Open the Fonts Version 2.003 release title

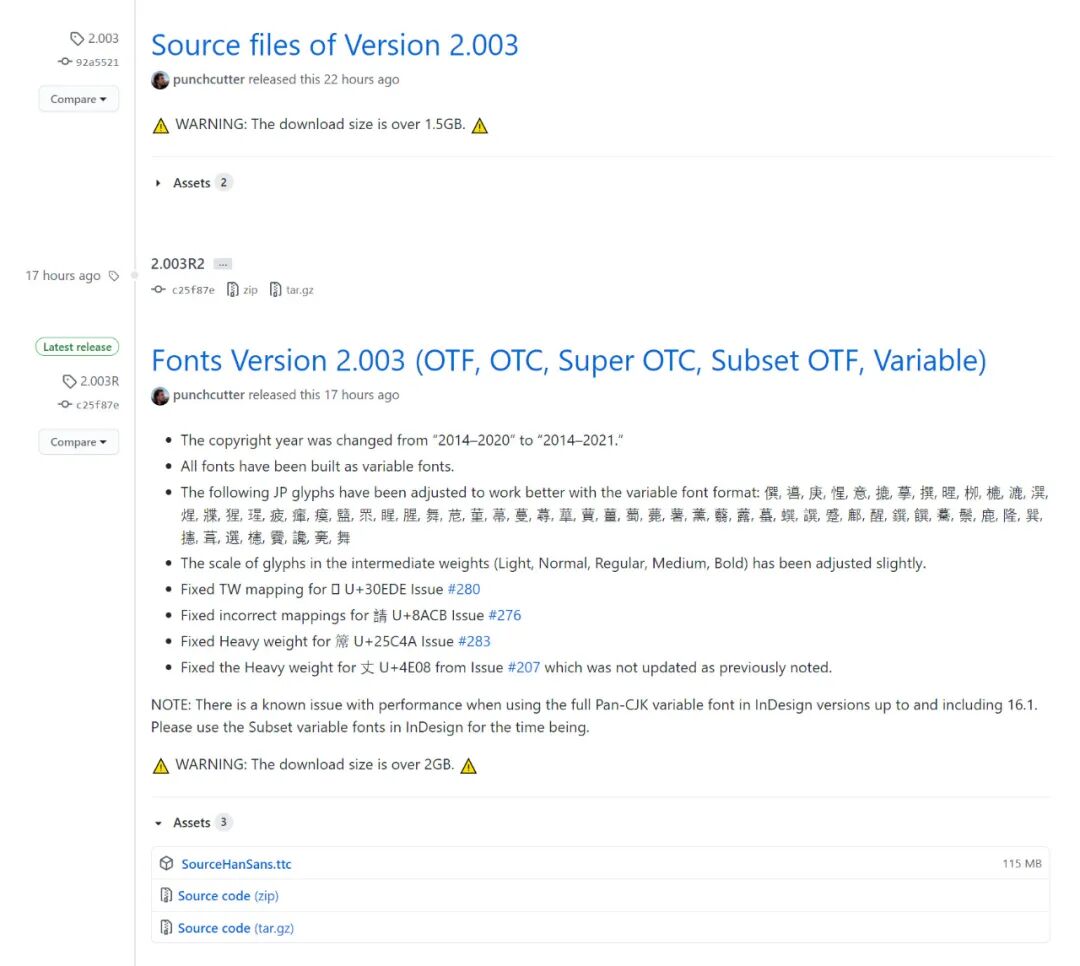tap(569, 360)
